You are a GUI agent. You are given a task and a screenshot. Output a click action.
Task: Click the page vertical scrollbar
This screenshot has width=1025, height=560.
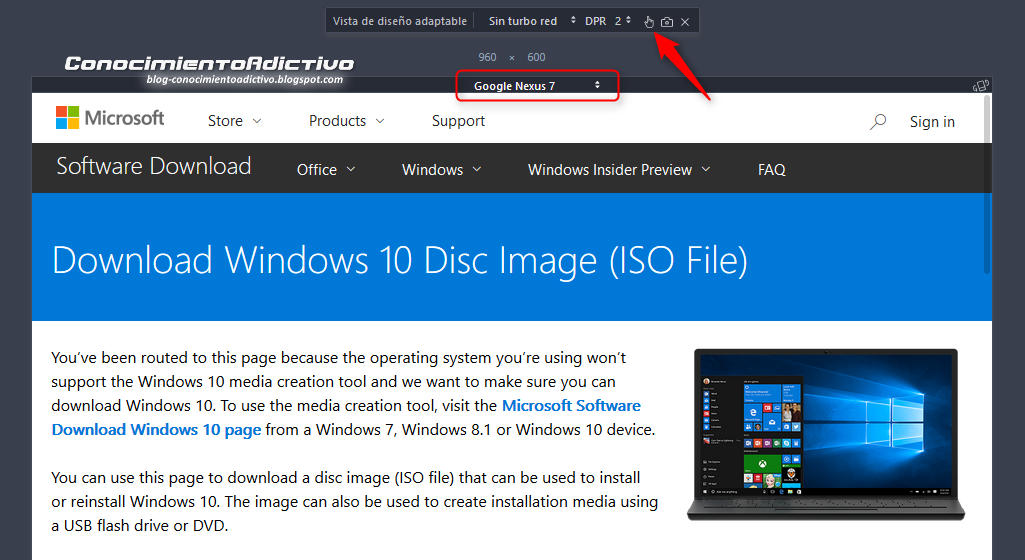[x=987, y=183]
